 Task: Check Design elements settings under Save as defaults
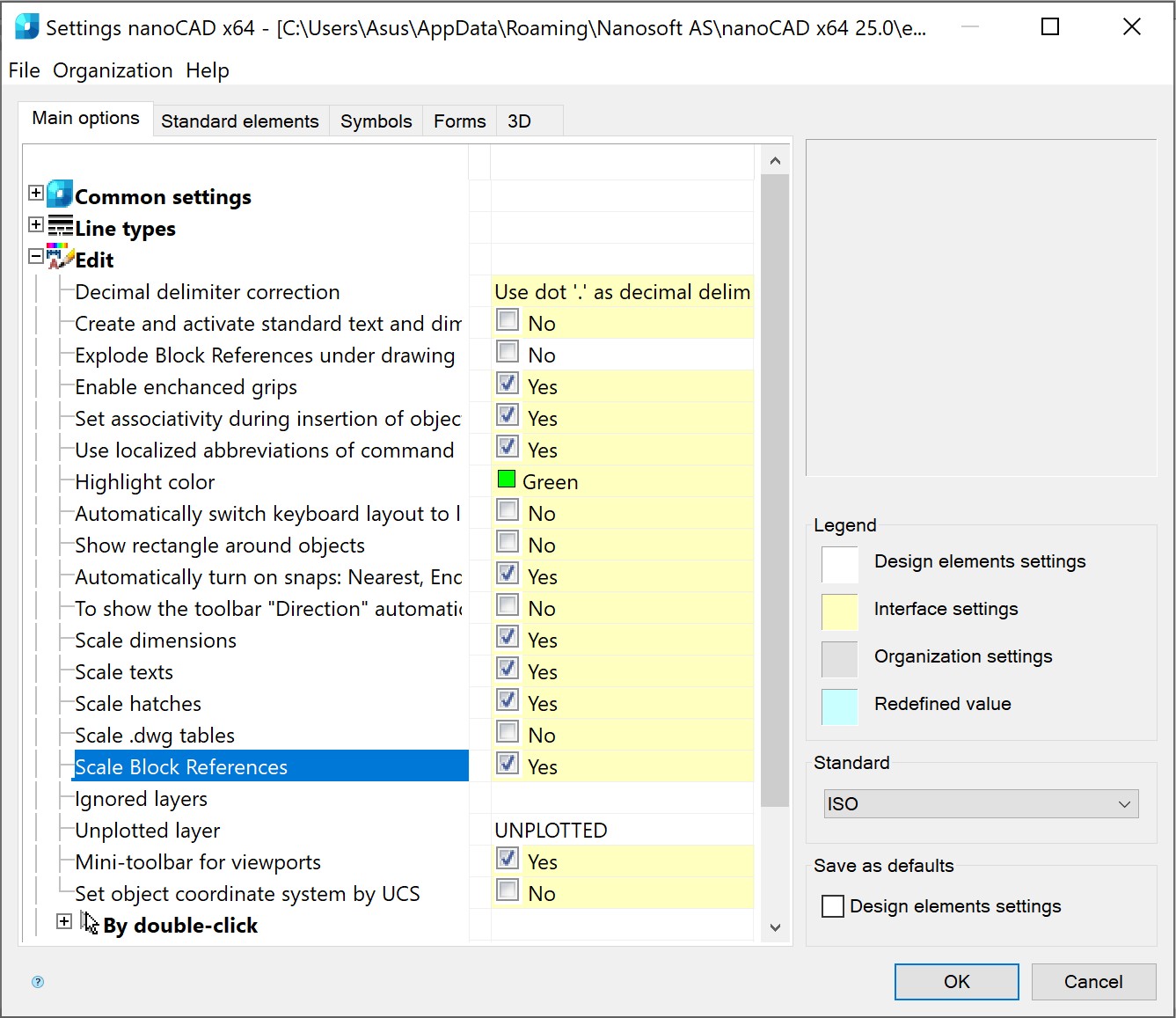(x=832, y=906)
